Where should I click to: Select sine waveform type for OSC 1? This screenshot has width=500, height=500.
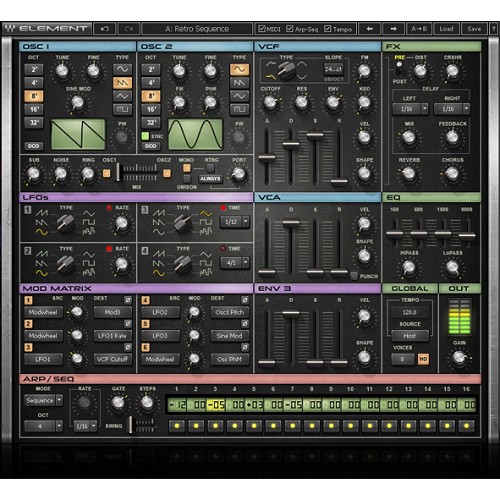pos(122,69)
